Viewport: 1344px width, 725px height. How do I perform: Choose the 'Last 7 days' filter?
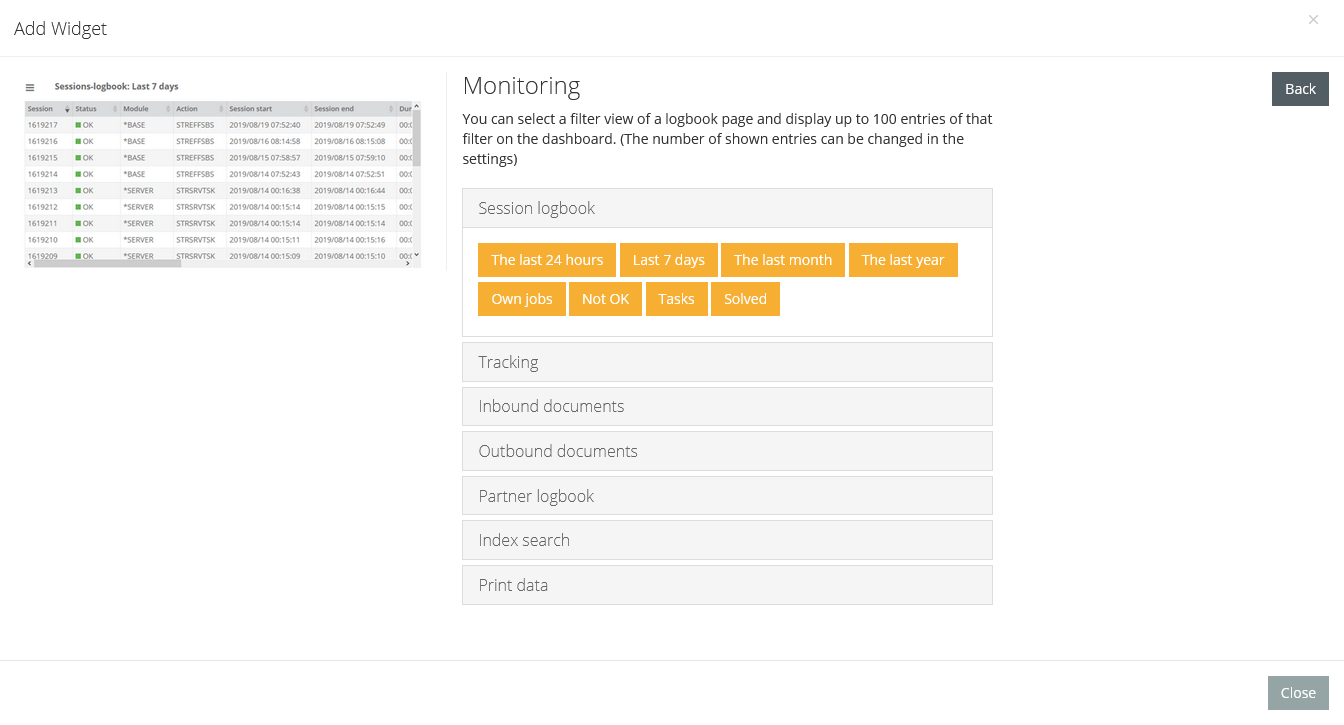(668, 260)
